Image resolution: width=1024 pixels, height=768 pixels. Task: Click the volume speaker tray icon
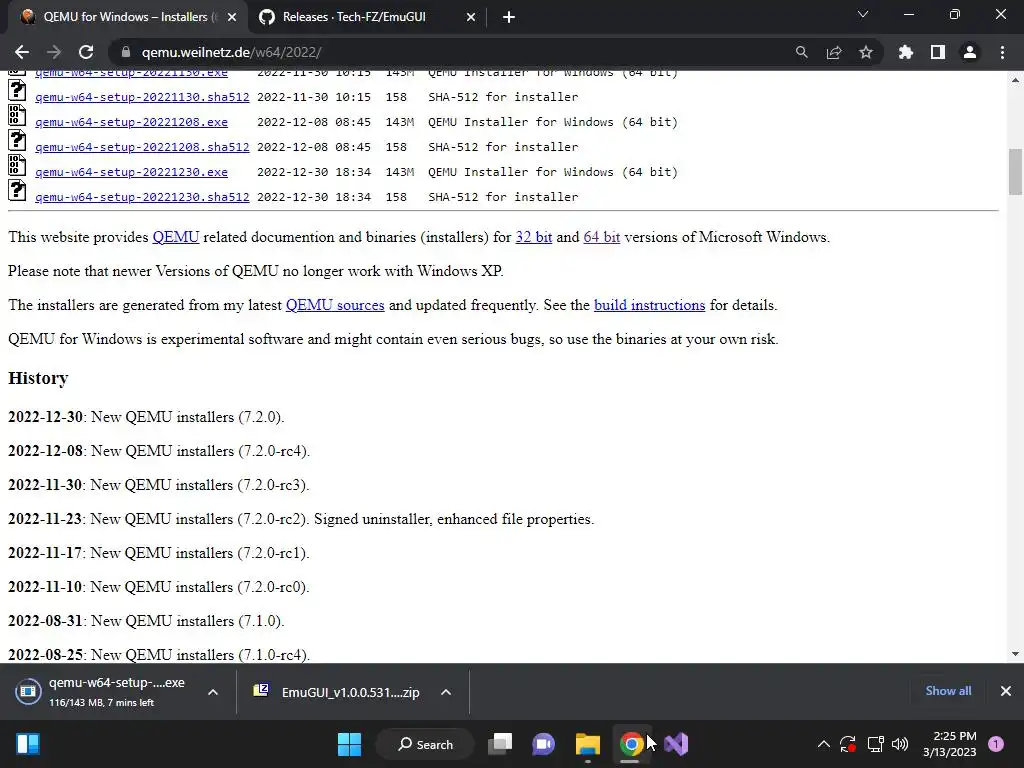coord(900,744)
